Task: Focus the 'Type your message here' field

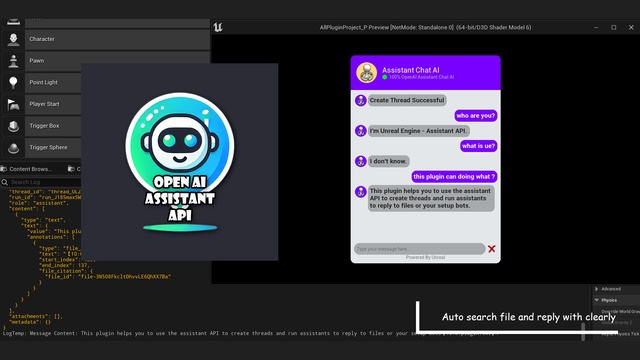Action: click(420, 249)
